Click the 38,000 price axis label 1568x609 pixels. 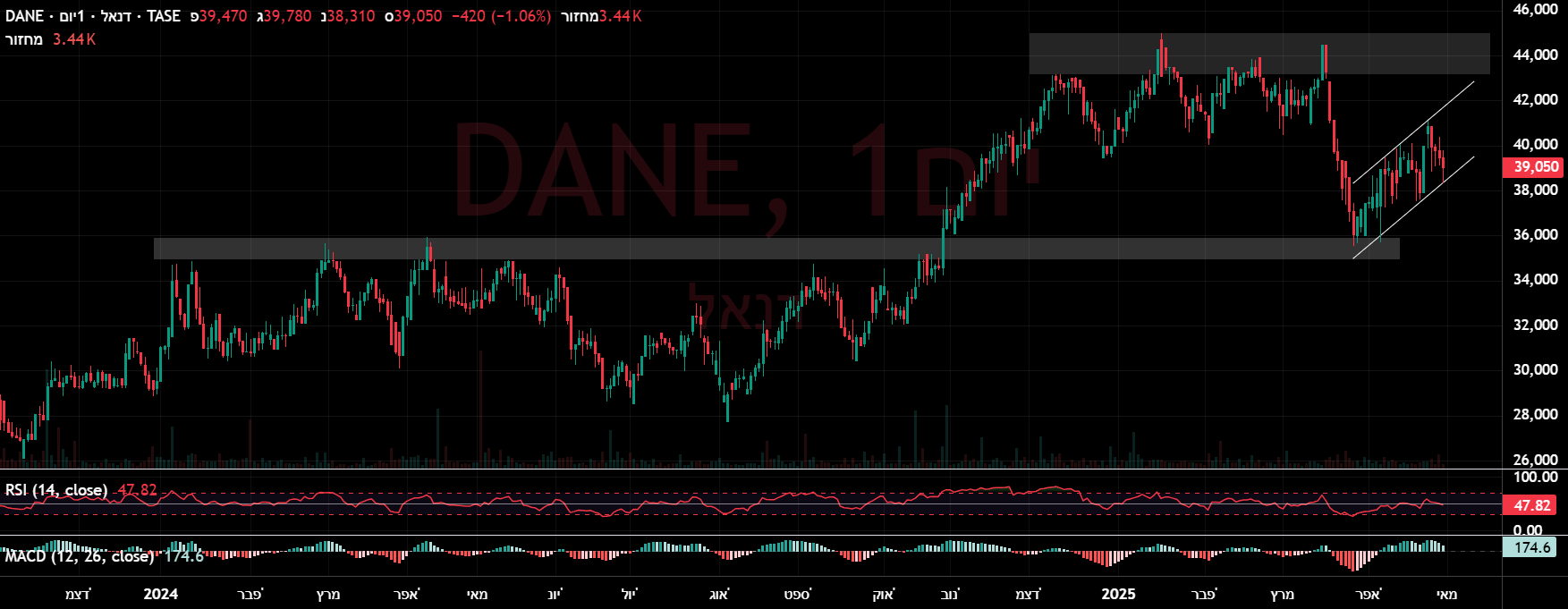point(1535,190)
